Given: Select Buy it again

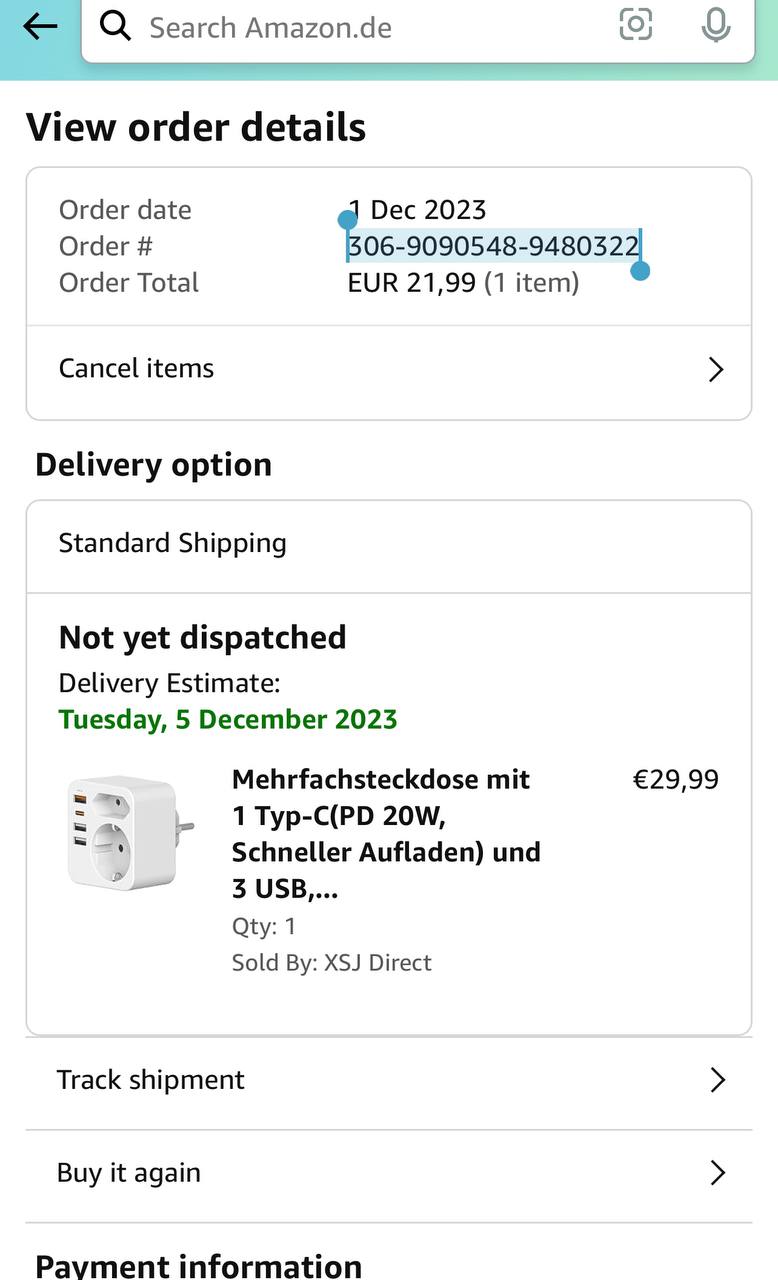Looking at the screenshot, I should click(x=129, y=1173).
